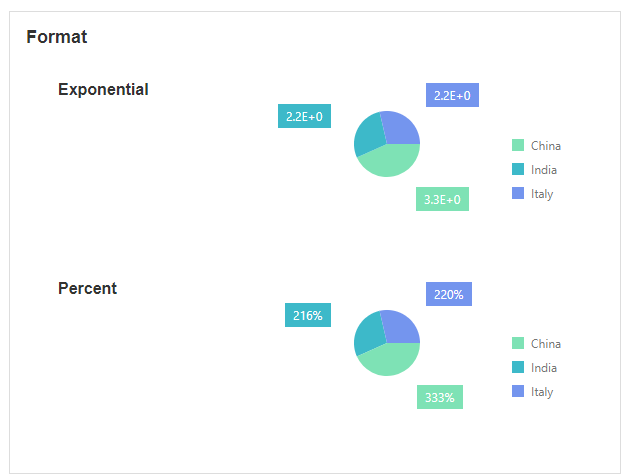Click India legend swatch in Percent chart

coord(518,368)
